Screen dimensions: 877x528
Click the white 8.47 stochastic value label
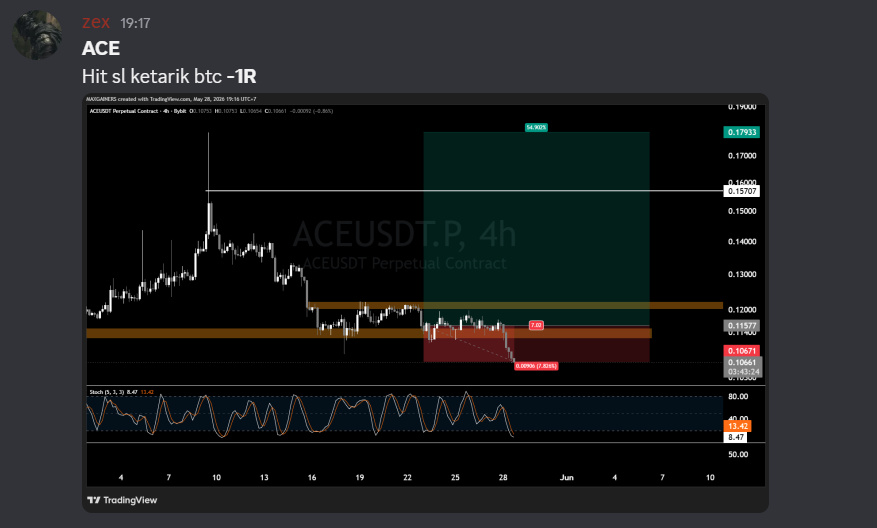[736, 437]
